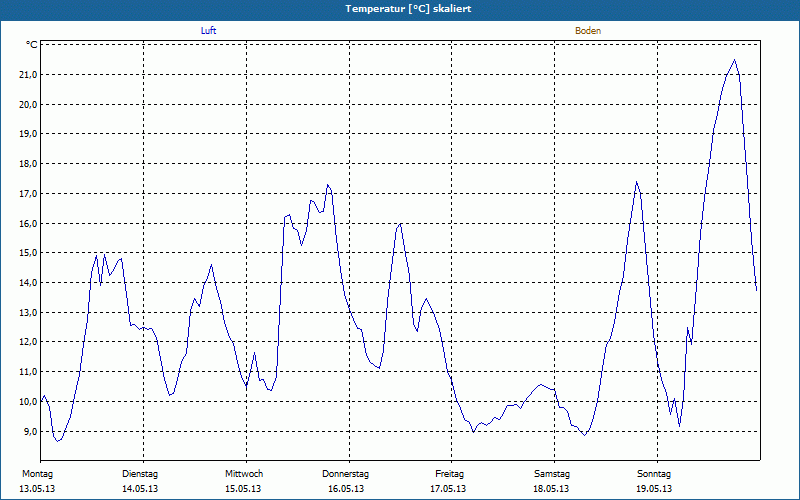Click the date 16.05.13
Viewport: 800px width, 500px height.
(346, 489)
